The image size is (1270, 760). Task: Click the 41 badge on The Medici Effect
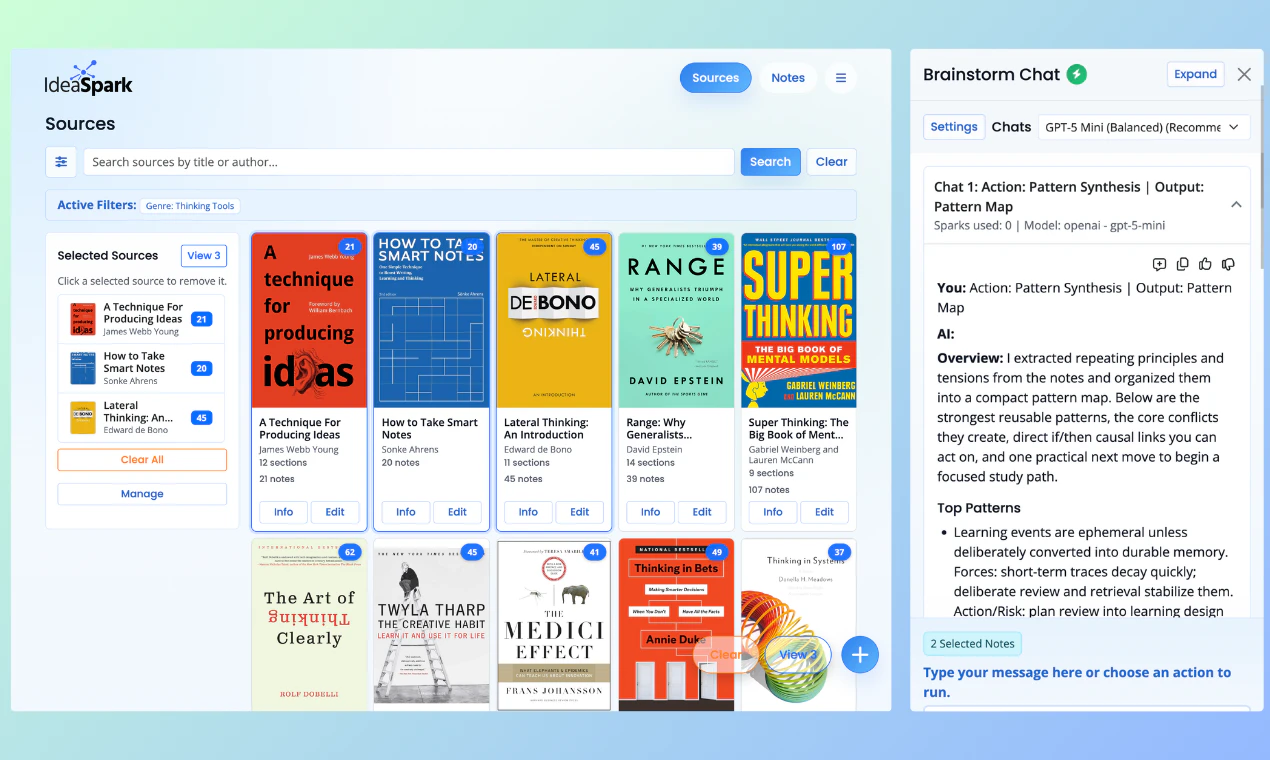point(594,552)
